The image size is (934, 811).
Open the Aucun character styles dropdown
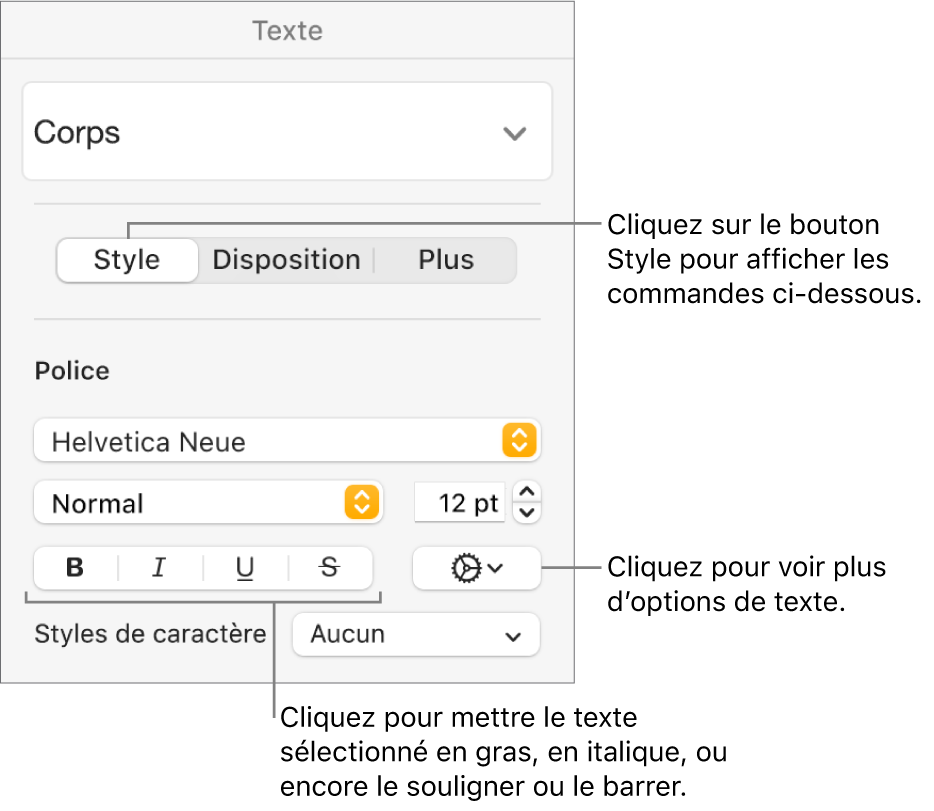(415, 634)
